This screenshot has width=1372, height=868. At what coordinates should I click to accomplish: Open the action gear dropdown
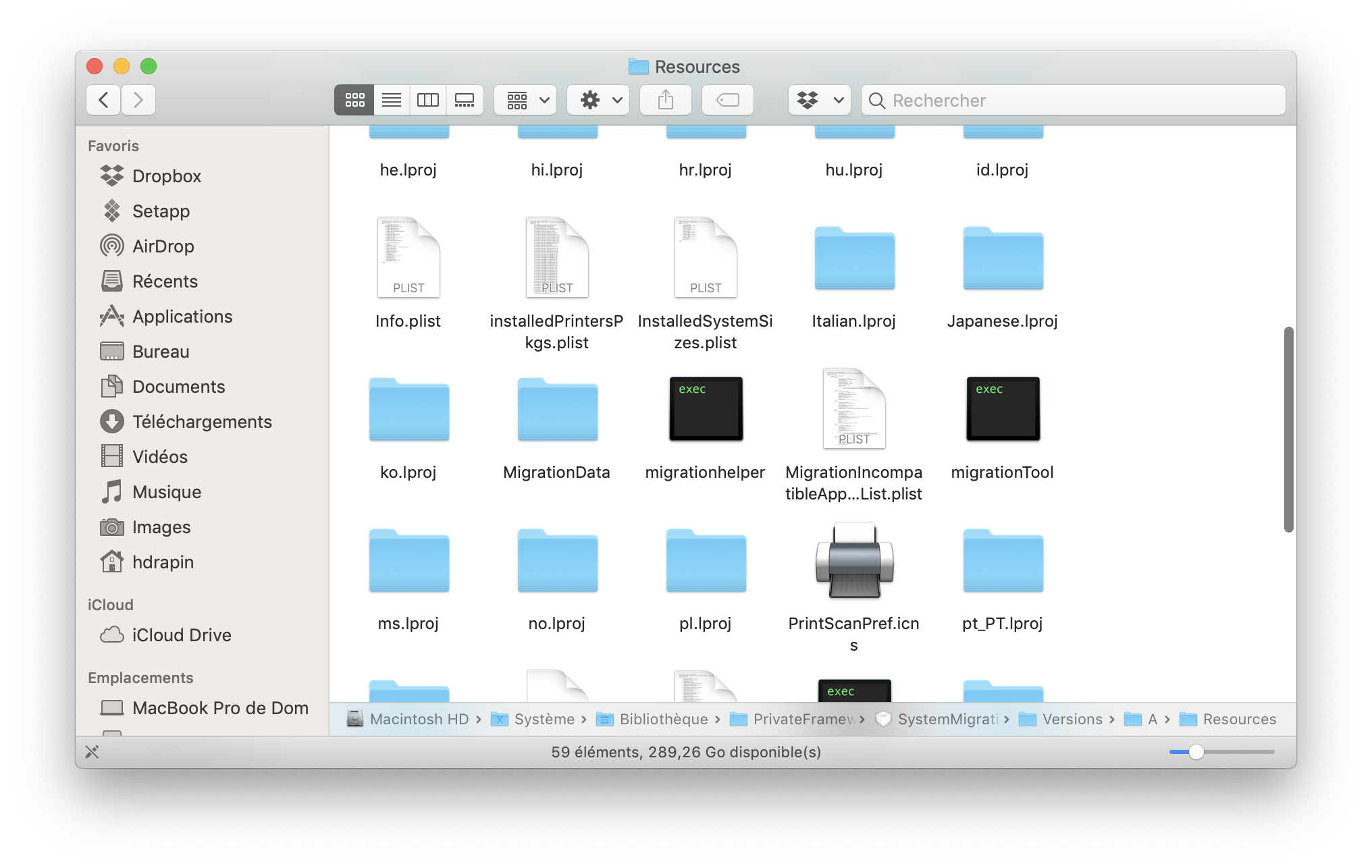pyautogui.click(x=598, y=99)
